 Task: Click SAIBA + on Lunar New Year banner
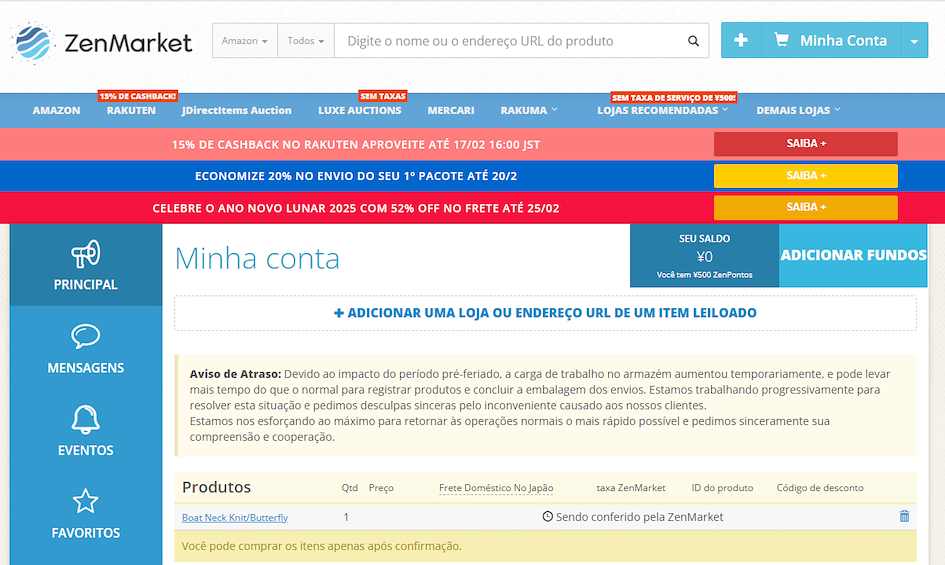coord(806,207)
